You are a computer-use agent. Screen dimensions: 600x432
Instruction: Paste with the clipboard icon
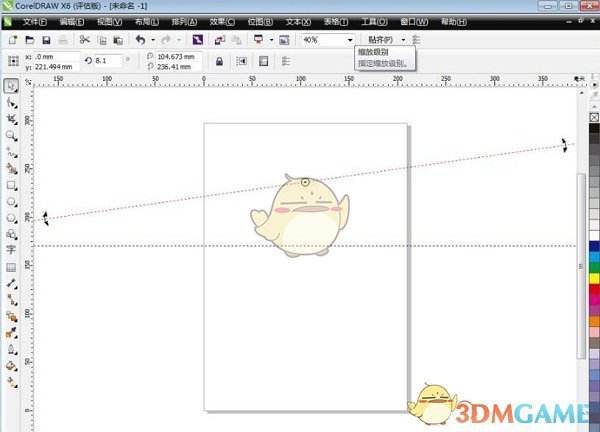pos(118,40)
